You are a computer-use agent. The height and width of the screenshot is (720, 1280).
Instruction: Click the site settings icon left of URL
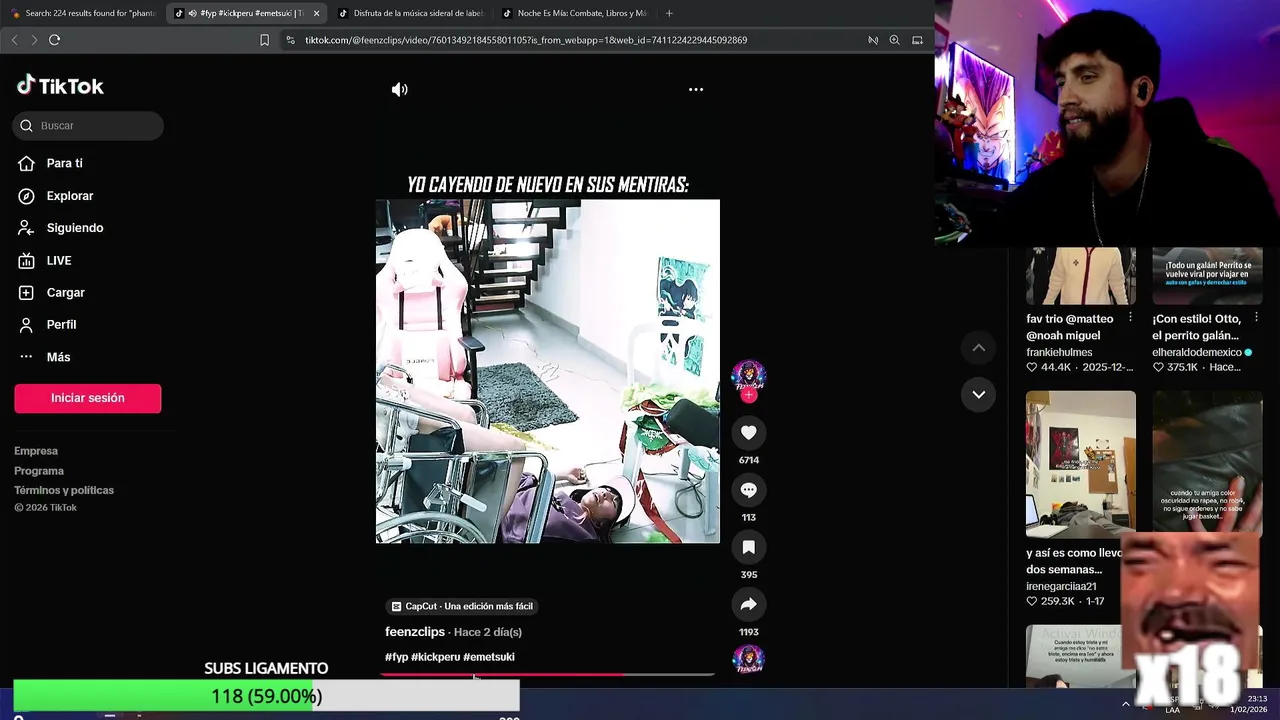click(290, 40)
